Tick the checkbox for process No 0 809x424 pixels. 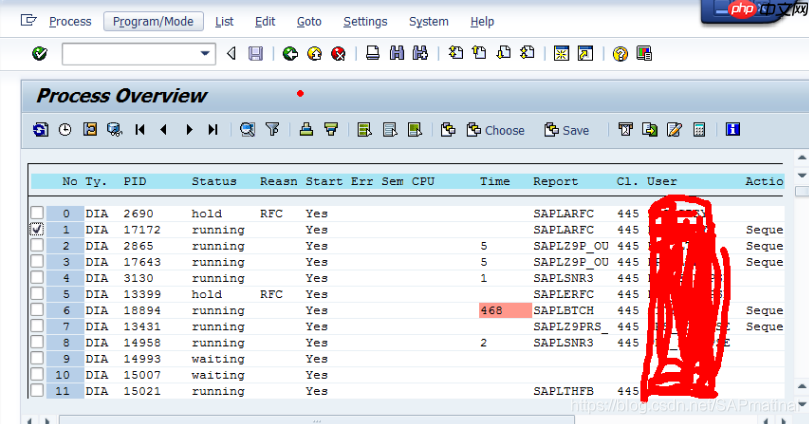(x=37, y=213)
